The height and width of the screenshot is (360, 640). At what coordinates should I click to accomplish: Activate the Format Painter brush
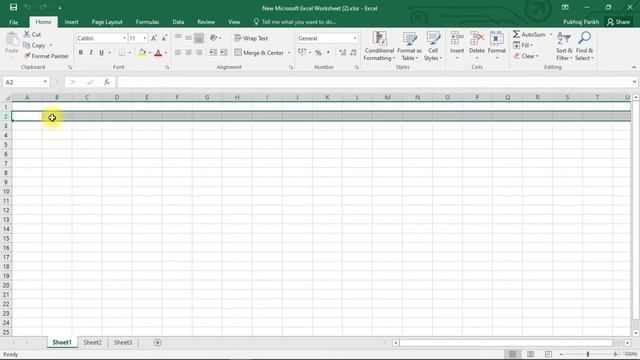coord(46,56)
